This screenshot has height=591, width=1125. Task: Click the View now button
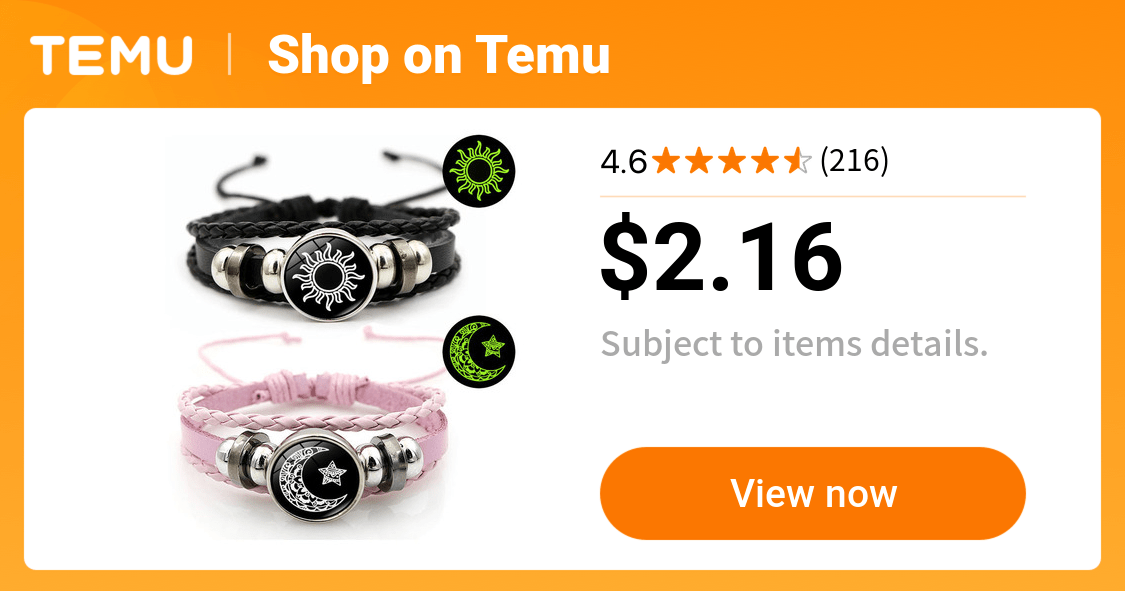coord(812,493)
